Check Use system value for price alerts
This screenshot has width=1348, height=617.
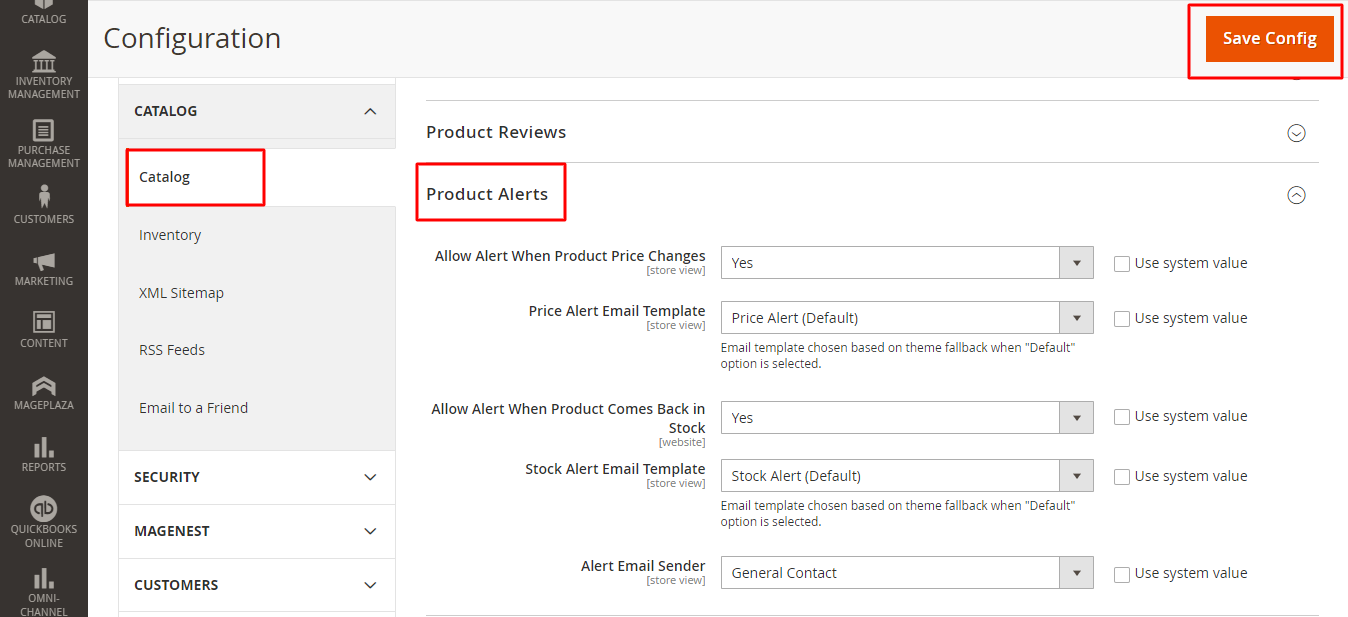1122,264
